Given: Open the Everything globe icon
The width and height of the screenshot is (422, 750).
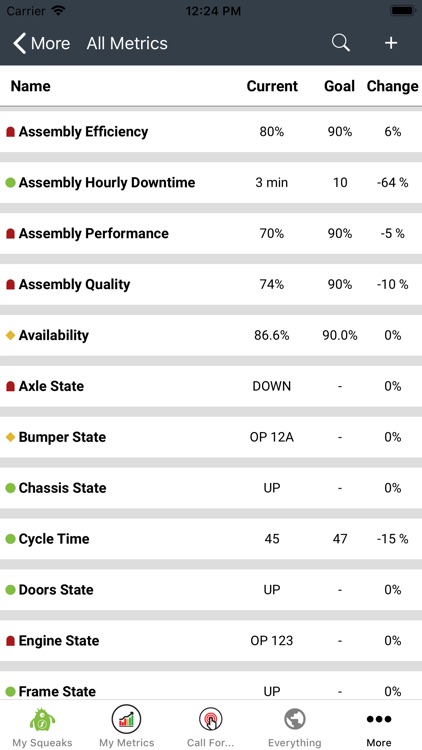Looking at the screenshot, I should click(x=295, y=719).
